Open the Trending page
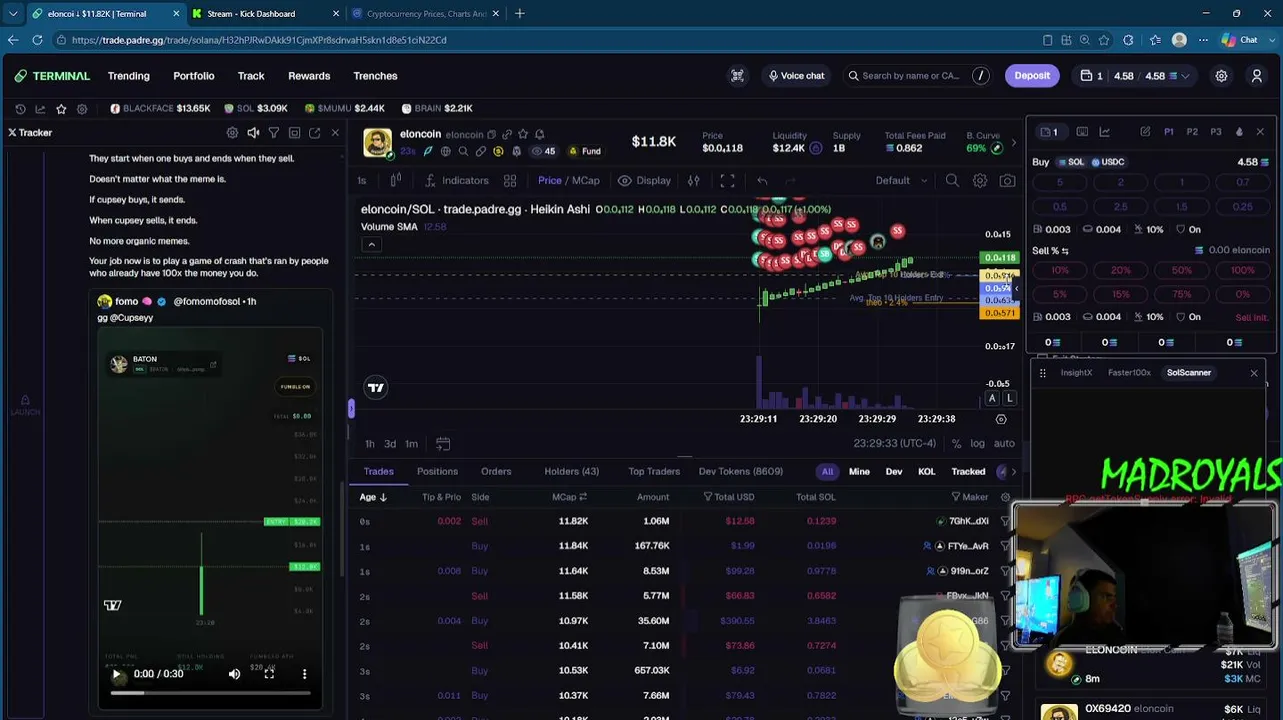Image resolution: width=1283 pixels, height=720 pixels. pos(129,76)
